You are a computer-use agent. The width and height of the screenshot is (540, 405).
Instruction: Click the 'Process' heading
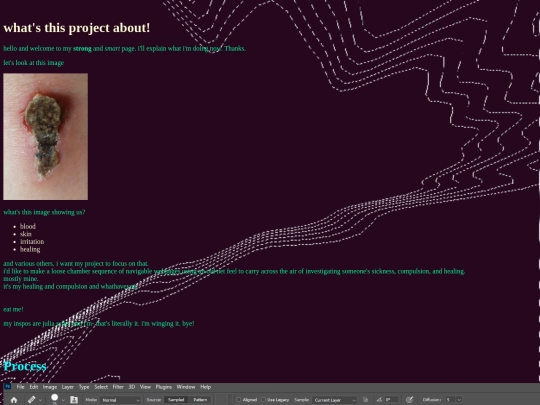(x=25, y=366)
